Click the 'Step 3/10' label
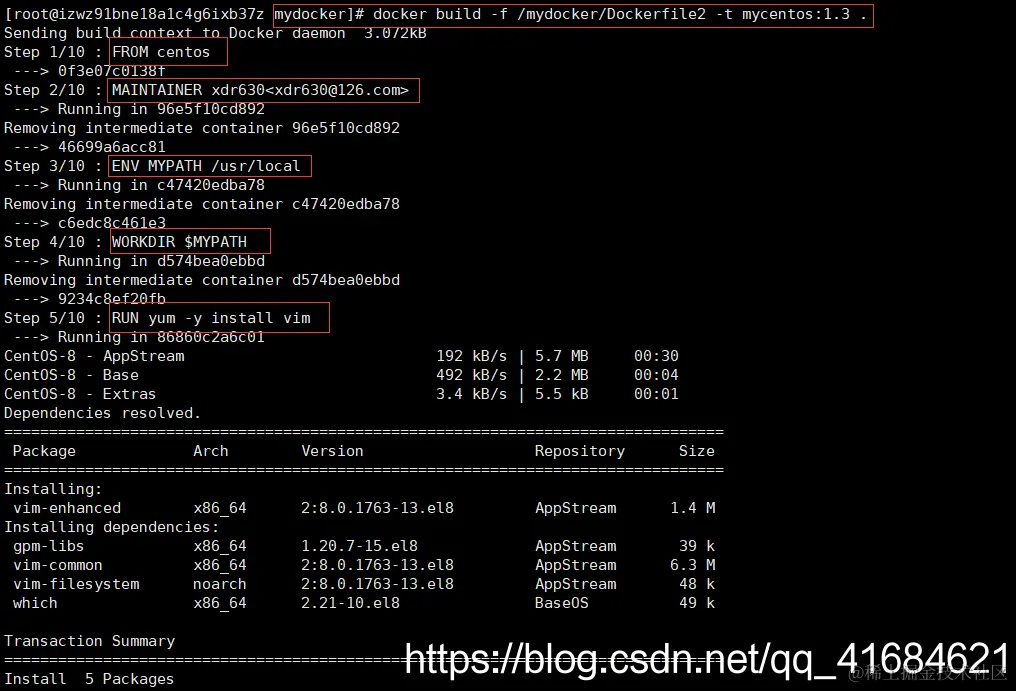 click(x=44, y=166)
